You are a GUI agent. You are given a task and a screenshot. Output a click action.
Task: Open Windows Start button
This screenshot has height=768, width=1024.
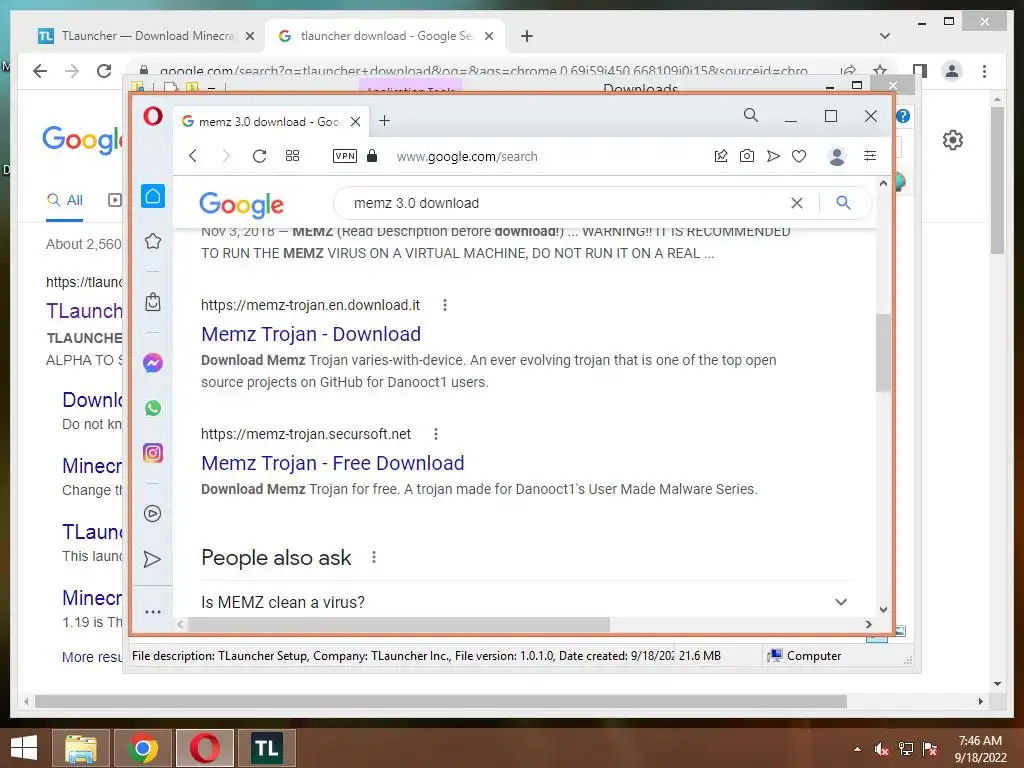[x=24, y=748]
